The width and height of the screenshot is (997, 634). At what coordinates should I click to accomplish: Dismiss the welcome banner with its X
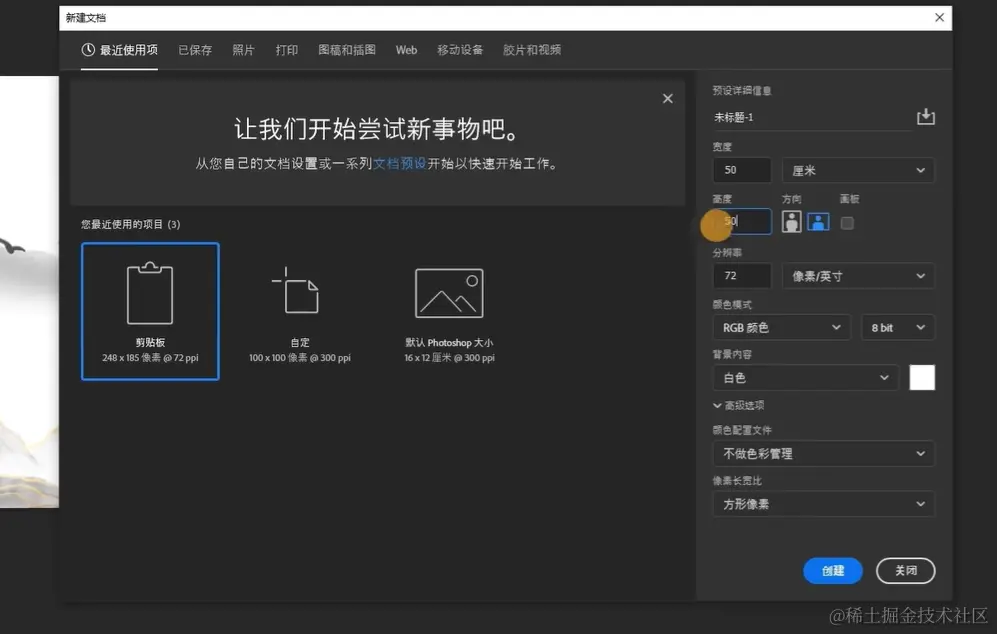(x=667, y=98)
